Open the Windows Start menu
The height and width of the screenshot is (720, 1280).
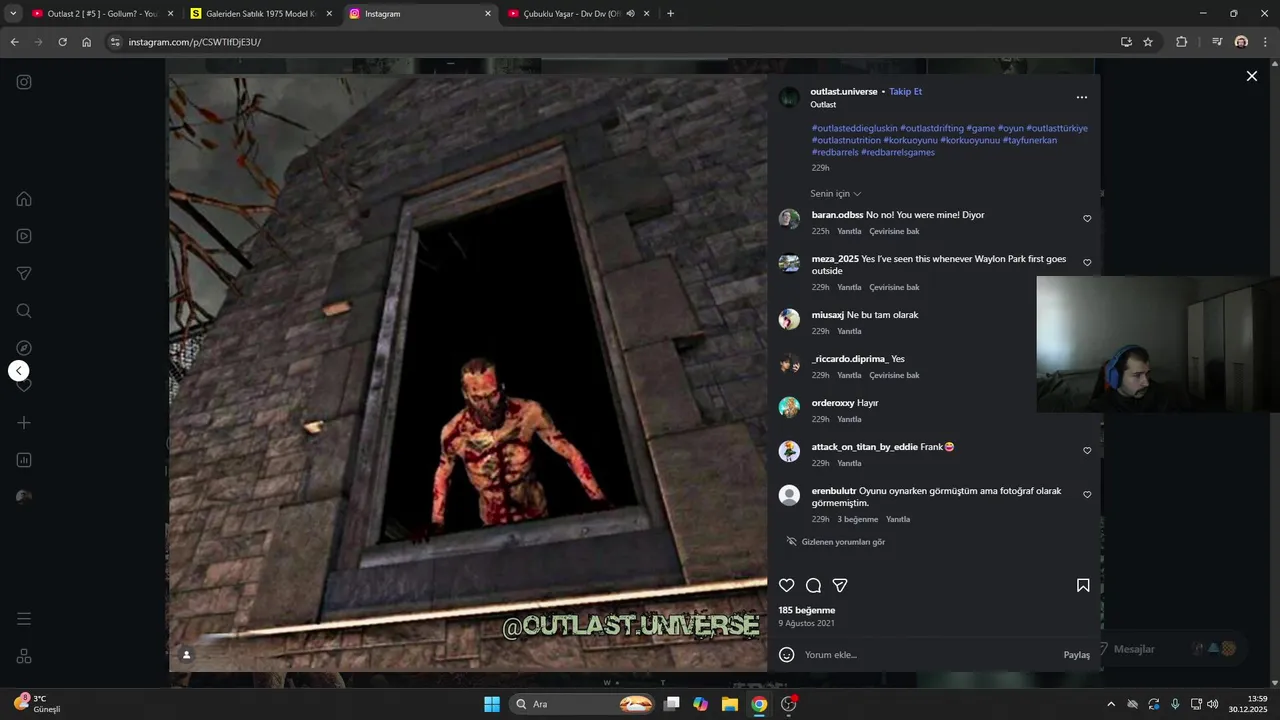[492, 704]
